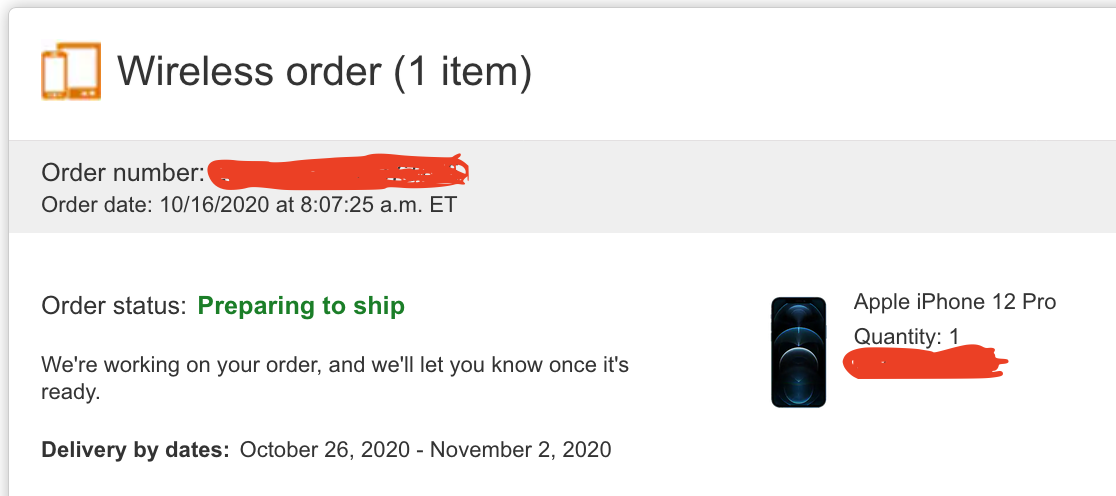Click the '(1 item)' count in heading
Screen dimensions: 1116x496
[463, 73]
